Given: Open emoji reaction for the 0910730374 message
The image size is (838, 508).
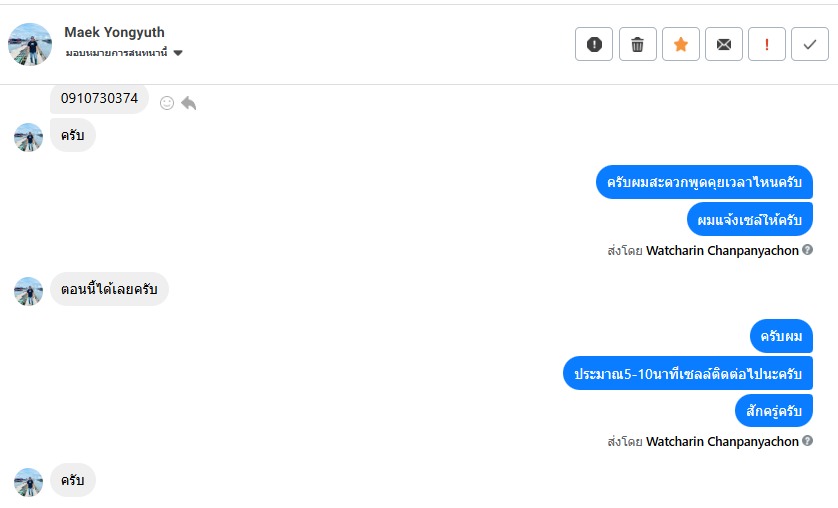Looking at the screenshot, I should click(x=167, y=102).
